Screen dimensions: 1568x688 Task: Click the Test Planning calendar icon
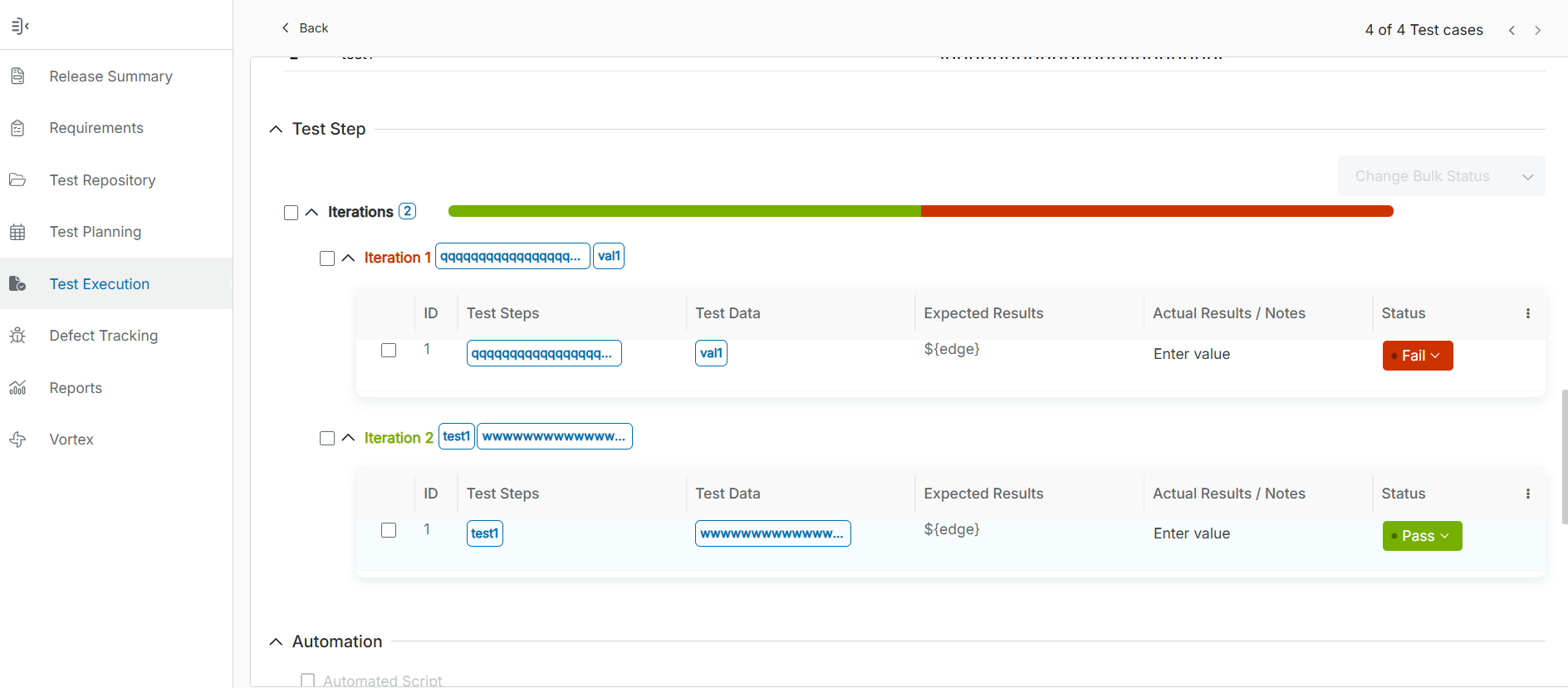click(x=17, y=232)
